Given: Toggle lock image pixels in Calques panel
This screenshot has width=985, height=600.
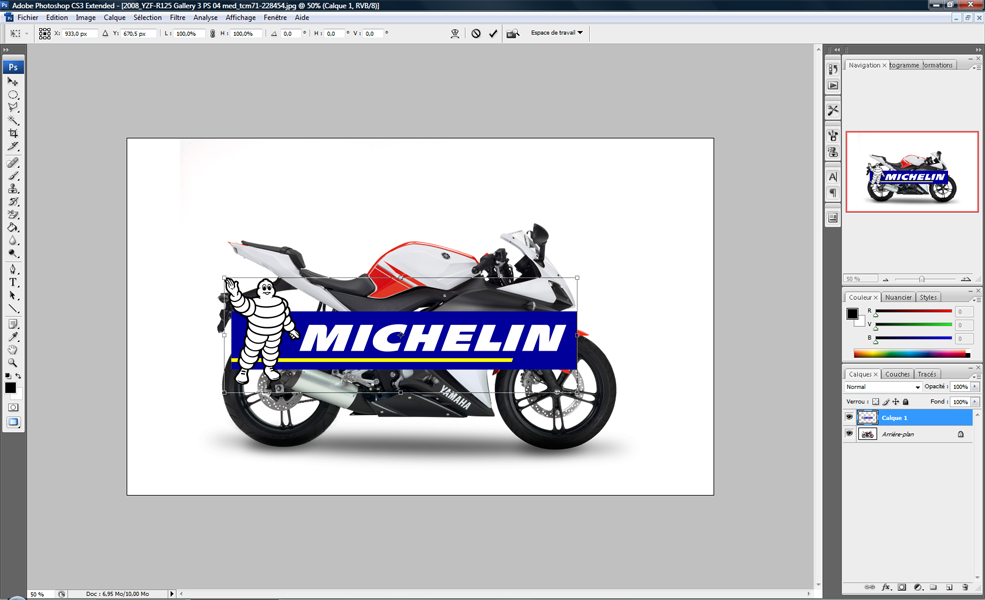Looking at the screenshot, I should 886,401.
